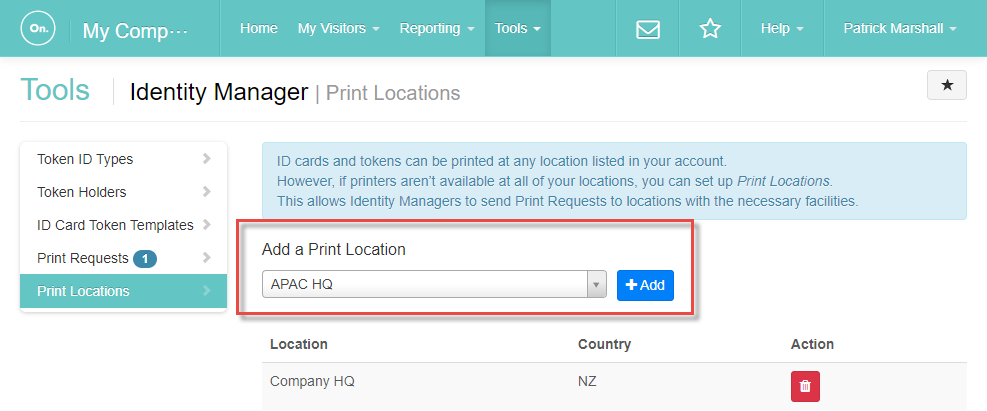Expand the Reporting dropdown menu
Image resolution: width=987 pixels, height=411 pixels.
(437, 28)
